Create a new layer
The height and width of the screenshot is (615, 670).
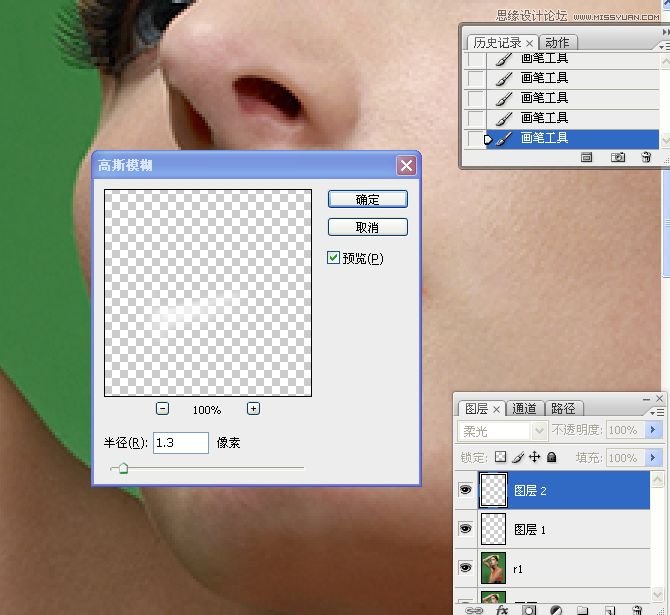click(610, 610)
